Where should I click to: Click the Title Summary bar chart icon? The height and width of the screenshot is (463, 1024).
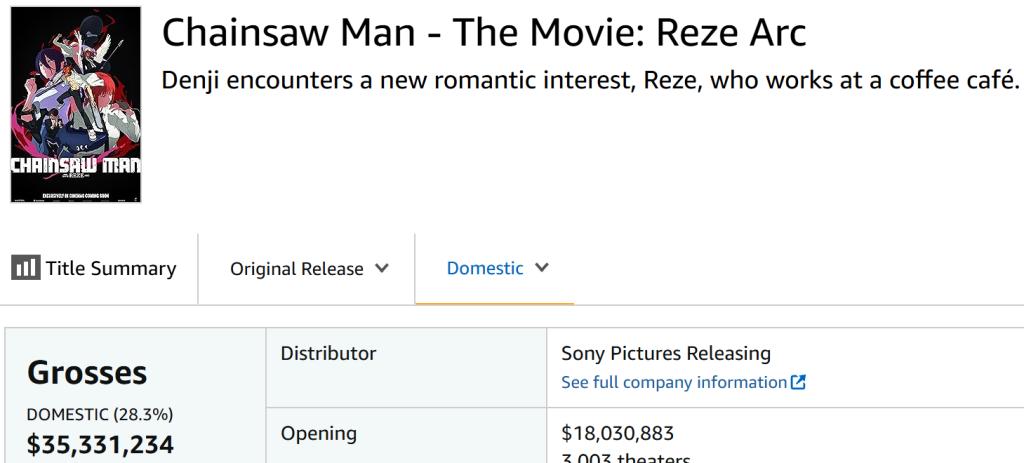pyautogui.click(x=25, y=268)
